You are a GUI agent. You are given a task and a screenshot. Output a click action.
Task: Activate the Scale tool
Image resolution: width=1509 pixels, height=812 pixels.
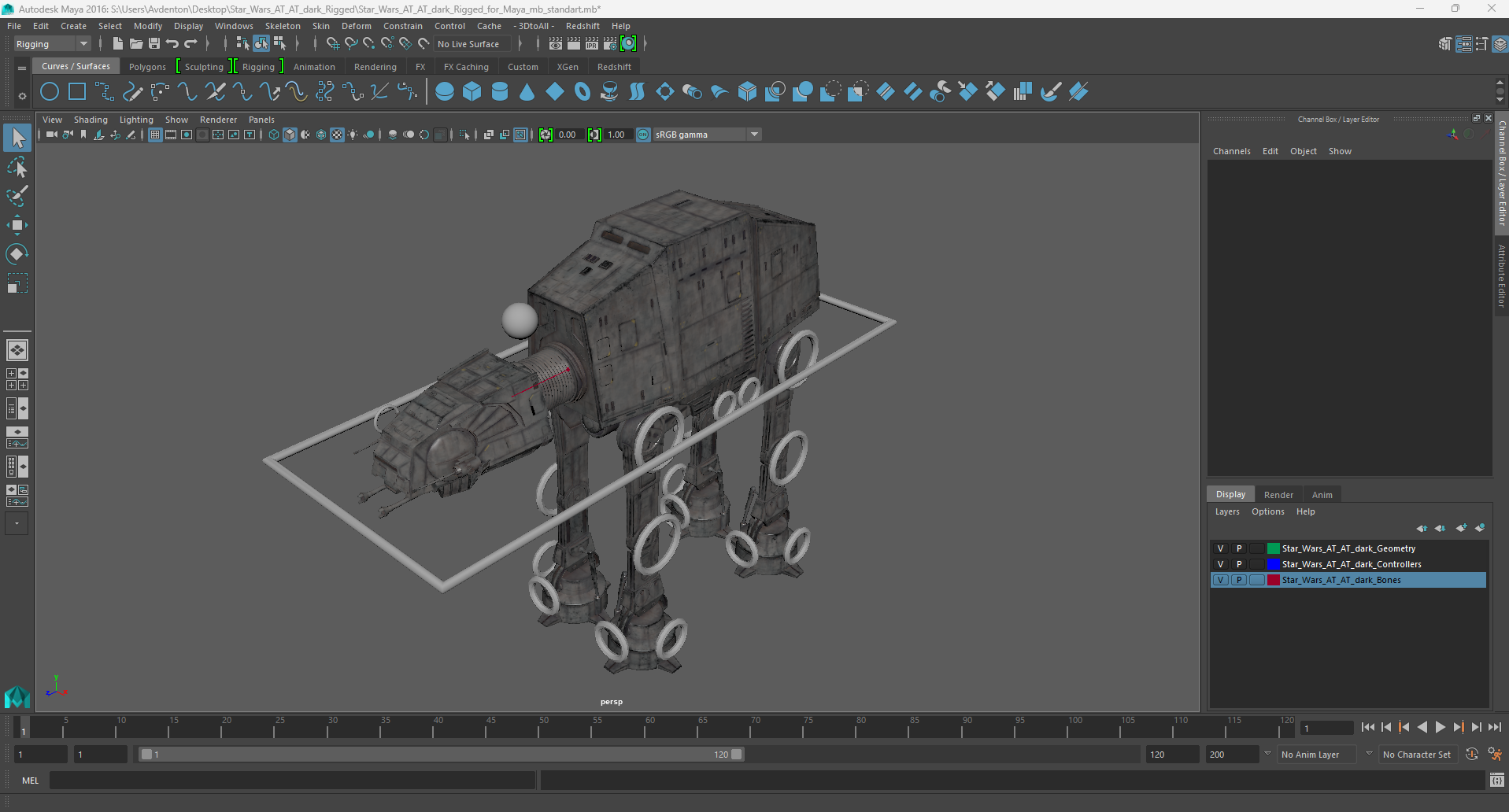pos(17,283)
